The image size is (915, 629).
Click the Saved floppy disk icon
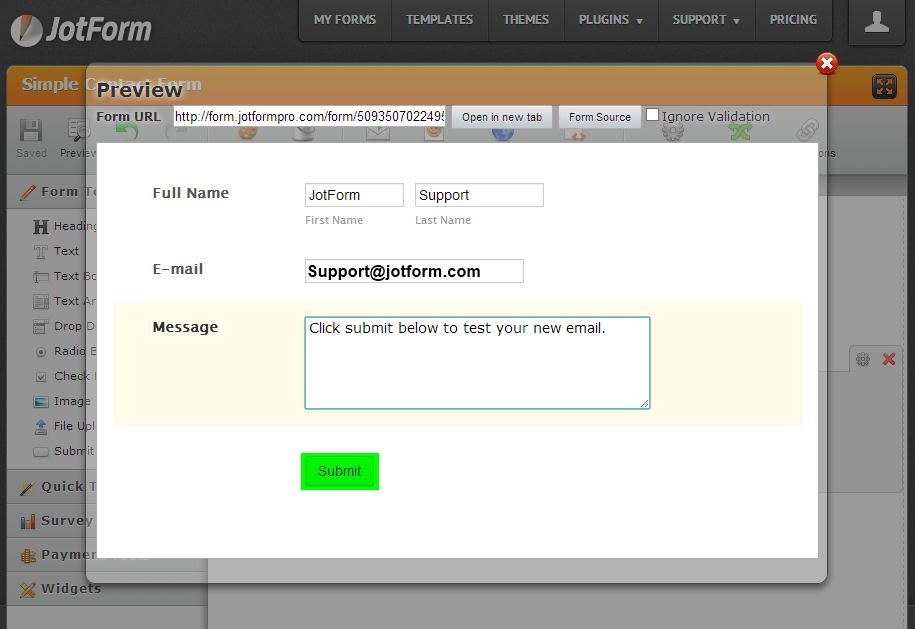coord(31,131)
